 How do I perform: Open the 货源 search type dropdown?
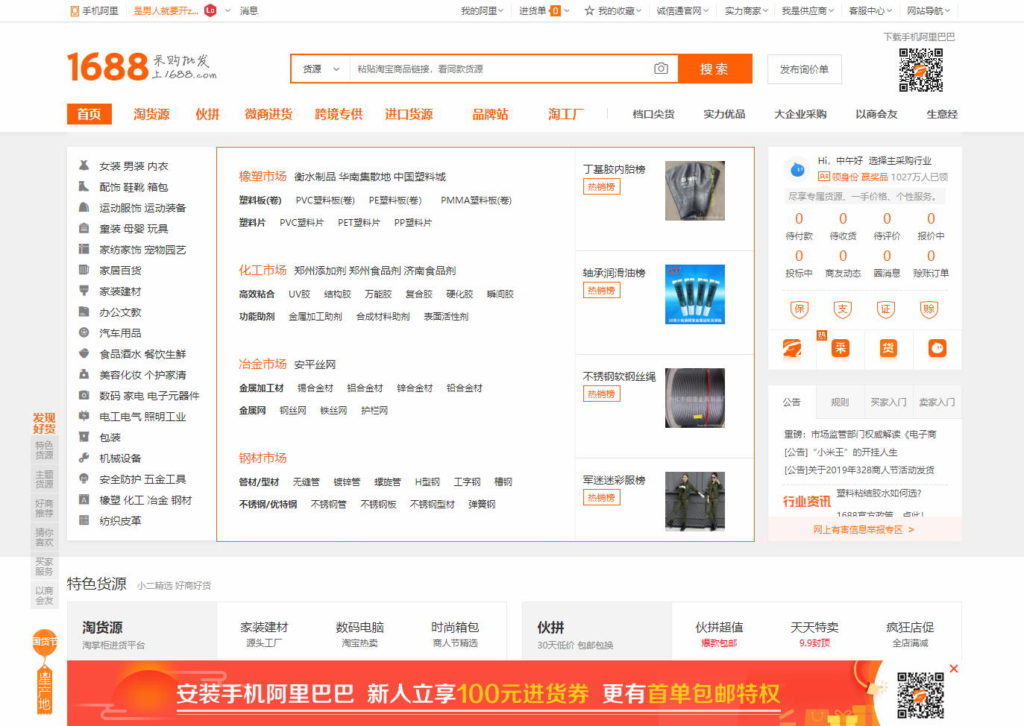point(318,69)
